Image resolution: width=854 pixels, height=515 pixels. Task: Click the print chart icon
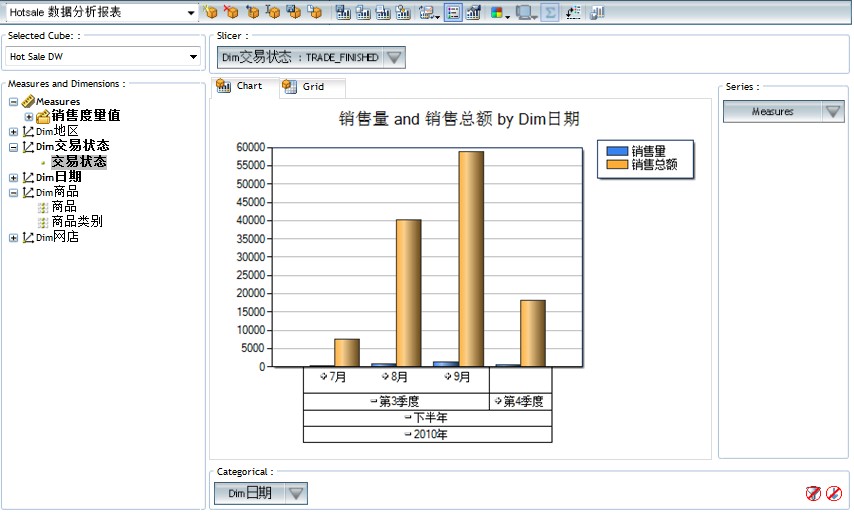383,12
